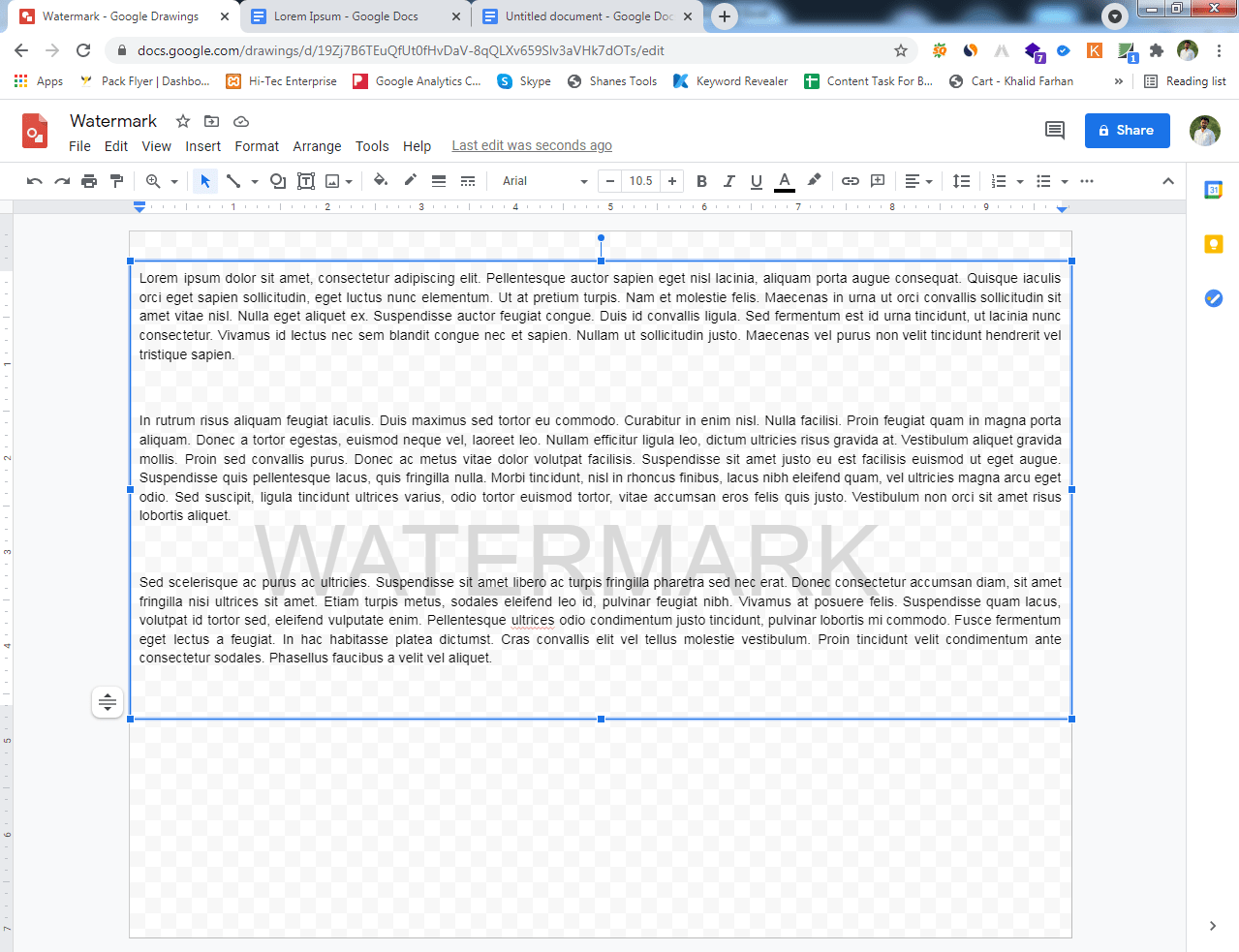
Task: Open the Arial font dropdown
Action: coord(542,181)
